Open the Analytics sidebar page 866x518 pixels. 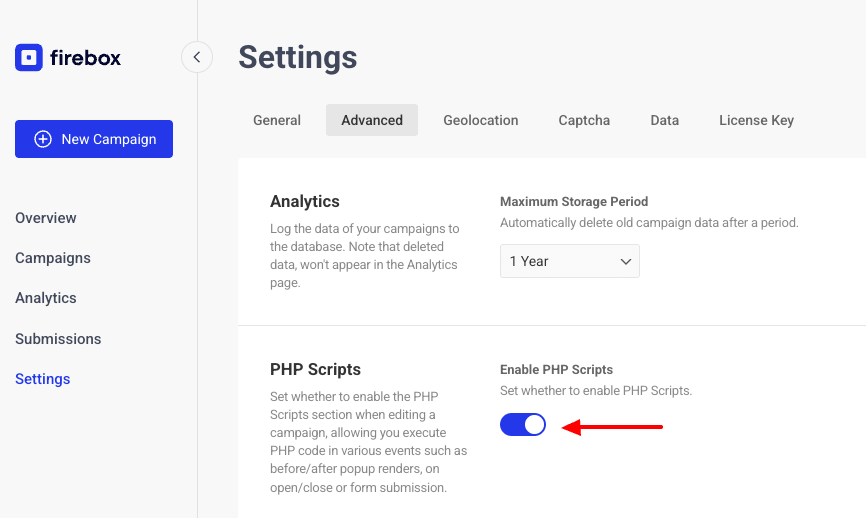point(46,298)
